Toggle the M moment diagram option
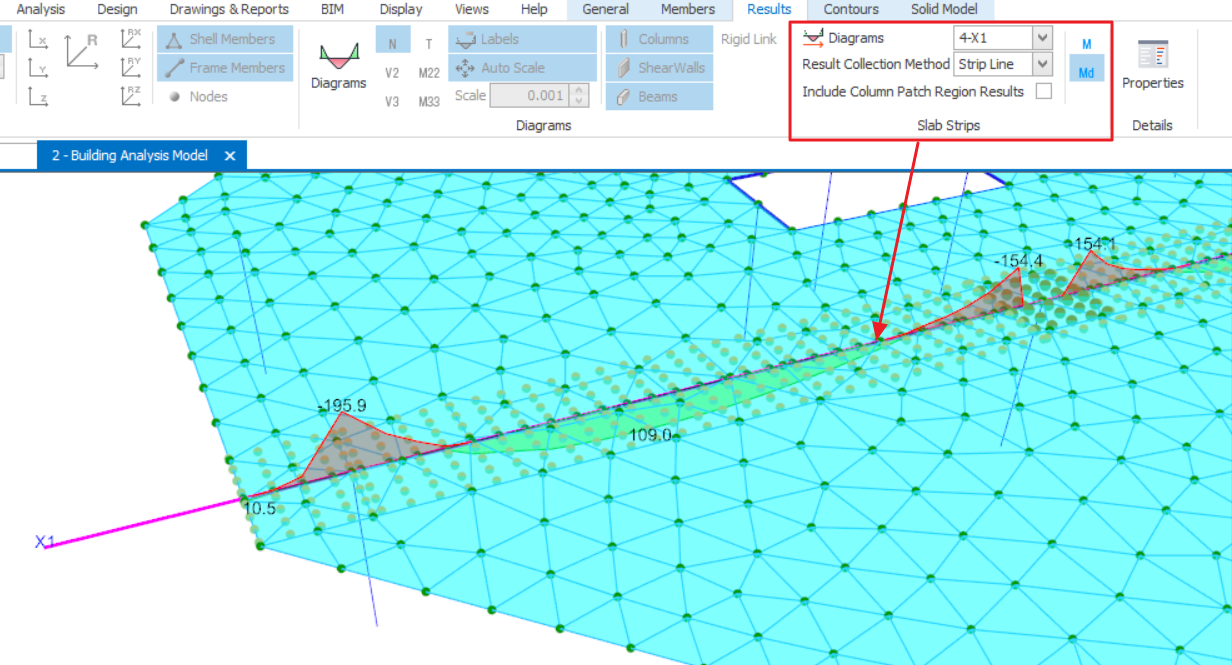 (x=1086, y=44)
